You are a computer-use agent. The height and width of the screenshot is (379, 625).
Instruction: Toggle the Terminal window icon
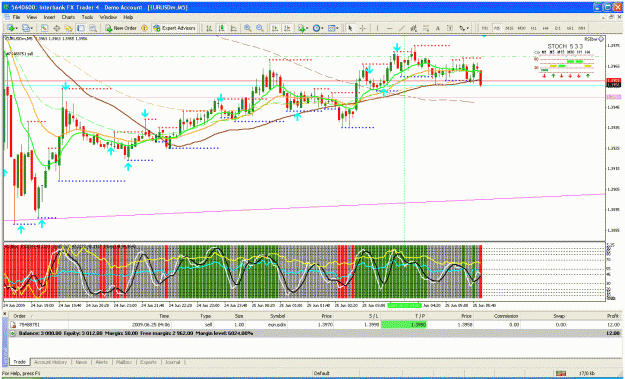(x=81, y=28)
